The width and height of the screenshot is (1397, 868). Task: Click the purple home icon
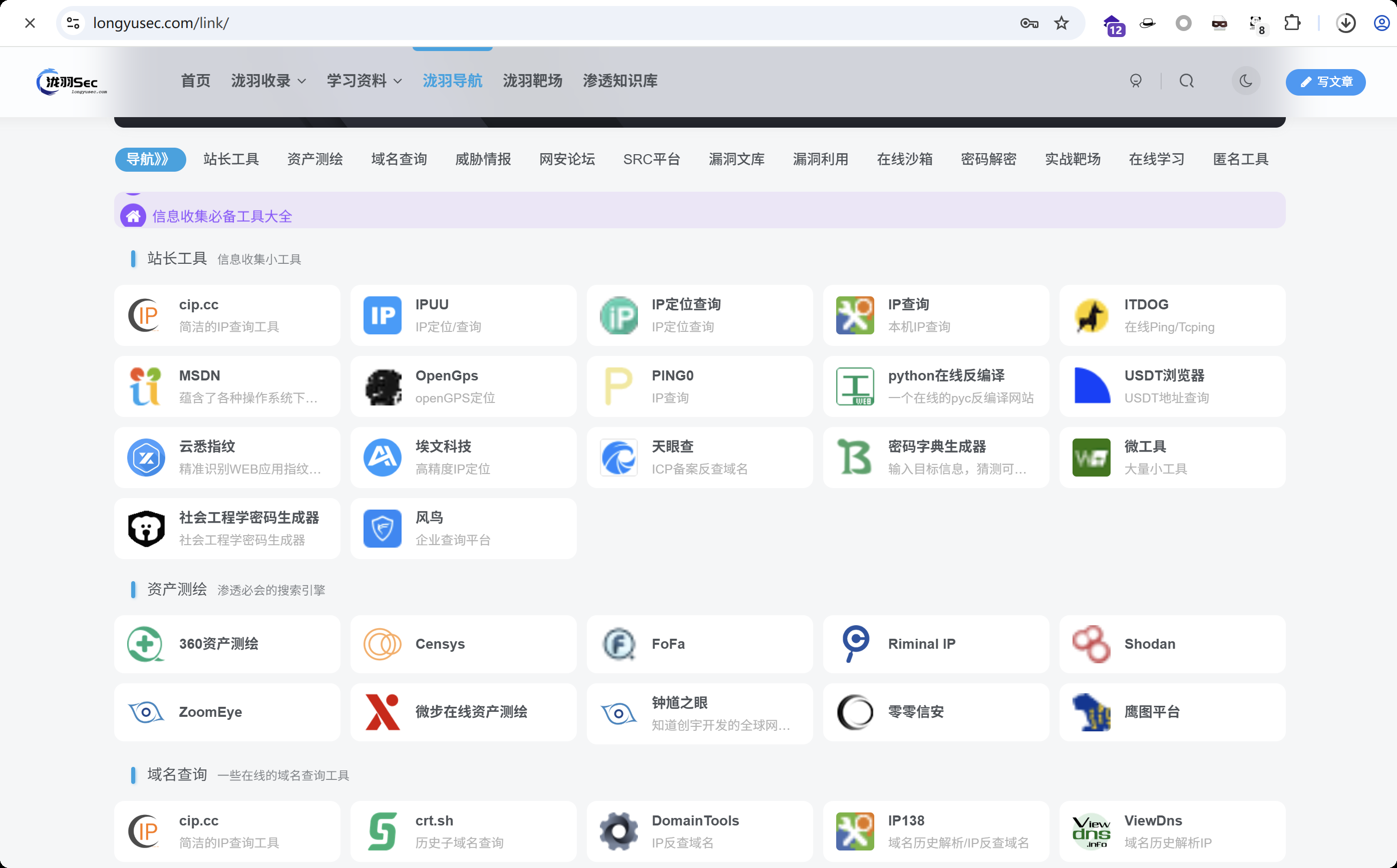(x=133, y=216)
